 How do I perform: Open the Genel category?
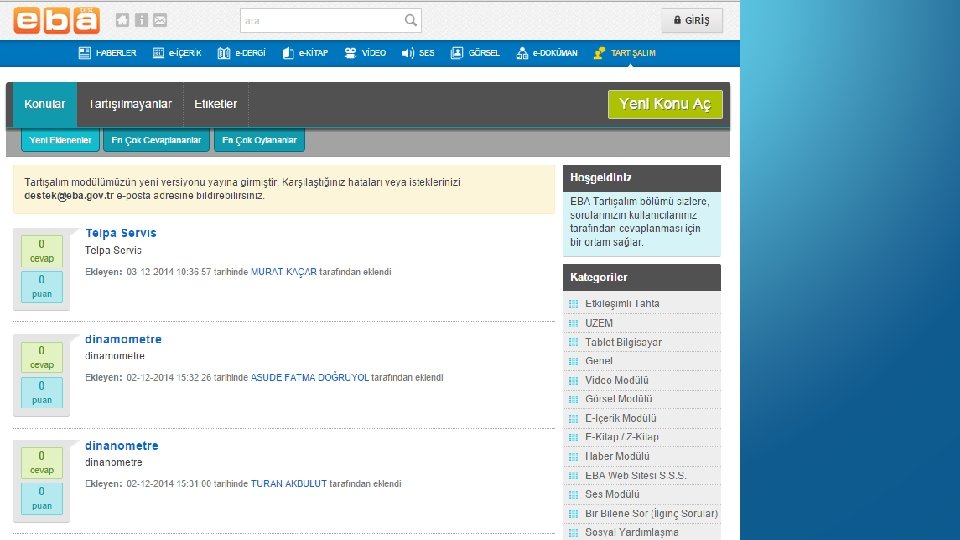(x=599, y=361)
